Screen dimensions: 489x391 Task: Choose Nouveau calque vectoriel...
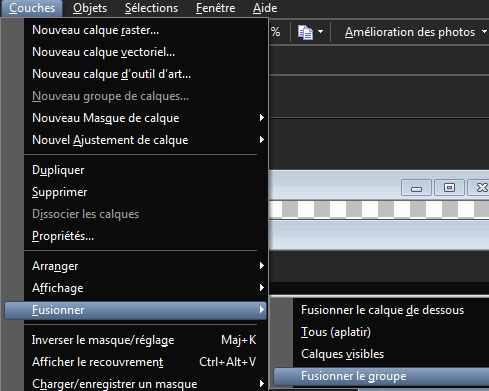146,52
